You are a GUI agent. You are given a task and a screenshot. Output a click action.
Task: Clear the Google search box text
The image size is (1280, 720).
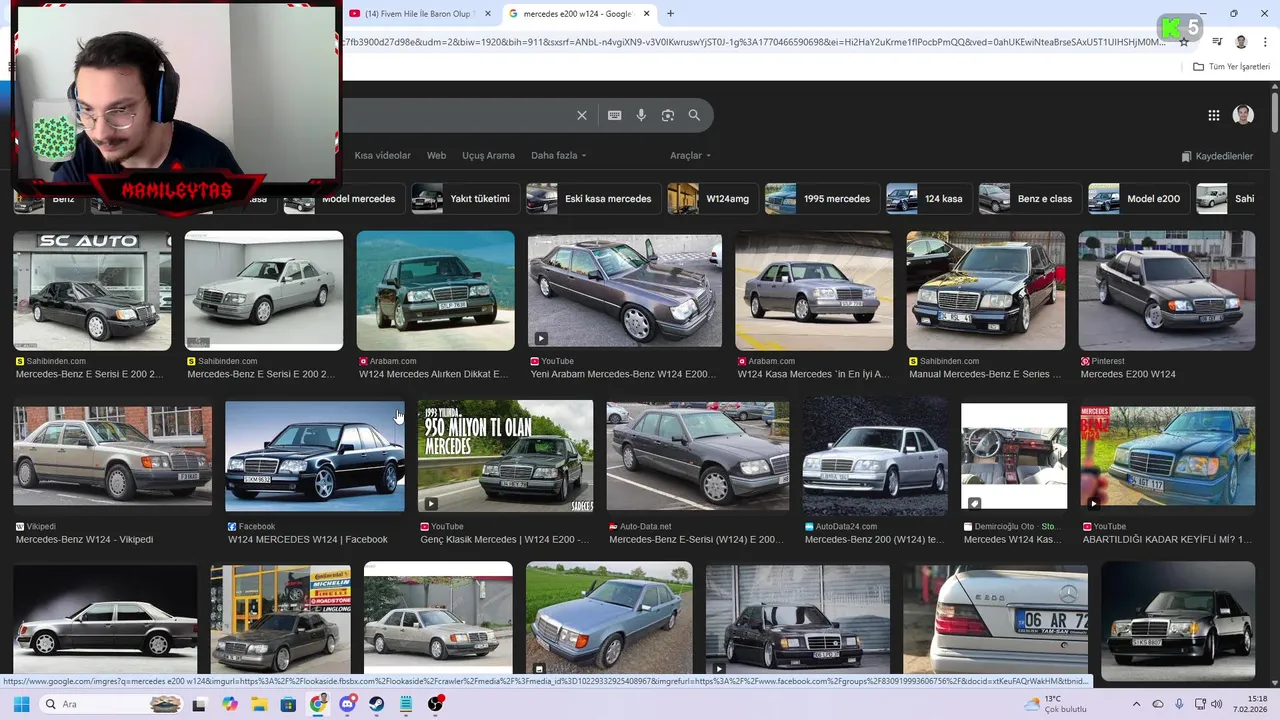581,115
